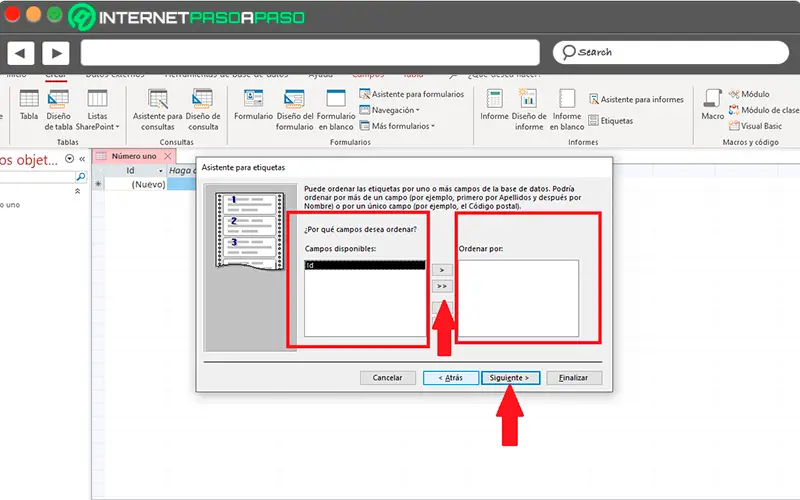This screenshot has height=500, width=800.
Task: Select Id in Campos disponibles list
Action: click(365, 265)
